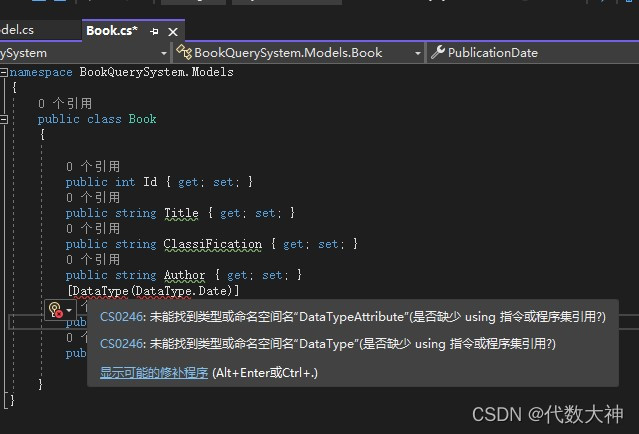Open the project scope dropdown ending in ySystem
639x434 pixels.
pos(84,53)
